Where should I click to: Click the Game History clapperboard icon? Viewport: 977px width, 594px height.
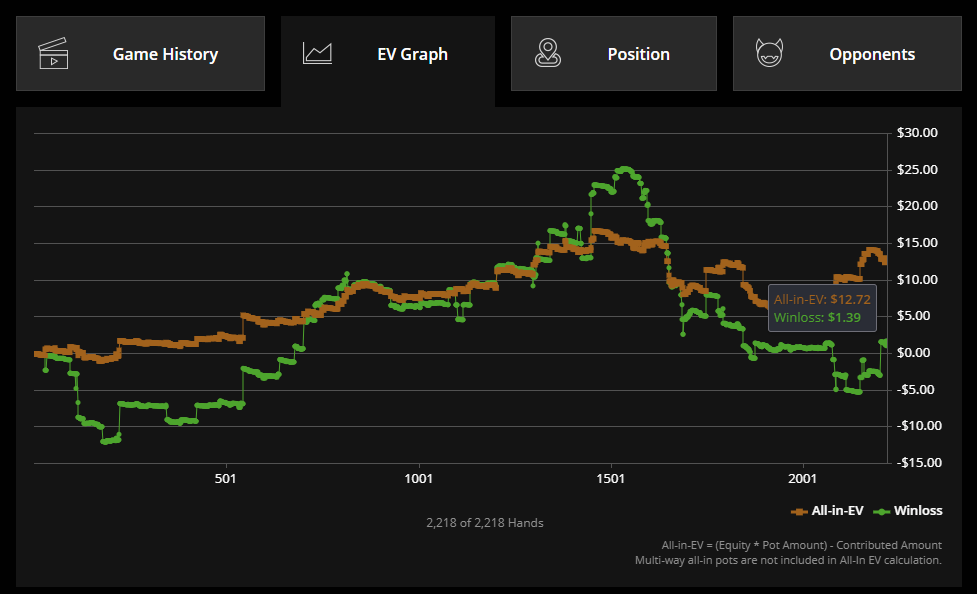pos(53,54)
